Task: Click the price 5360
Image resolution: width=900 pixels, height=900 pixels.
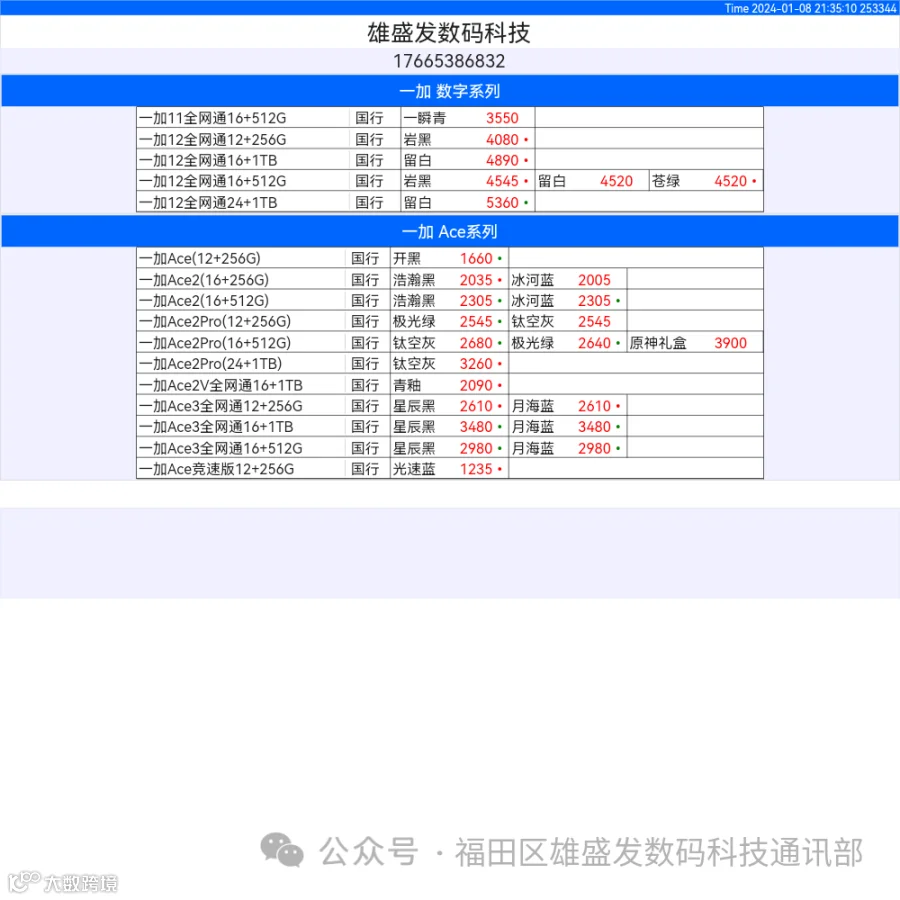Action: 502,203
